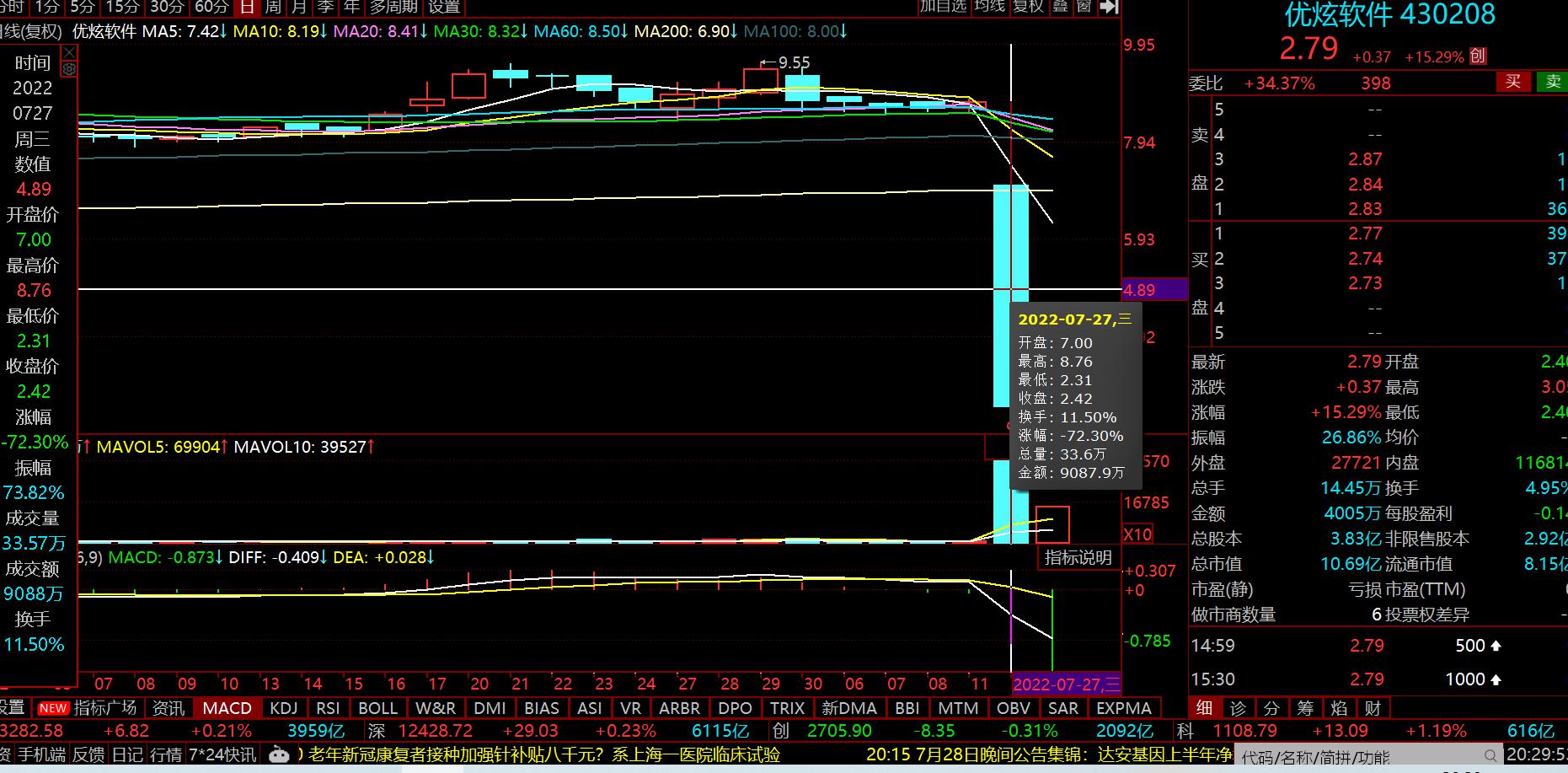Click the collapse-panel arrow icon above chart
1568x773 pixels.
pos(1110,7)
